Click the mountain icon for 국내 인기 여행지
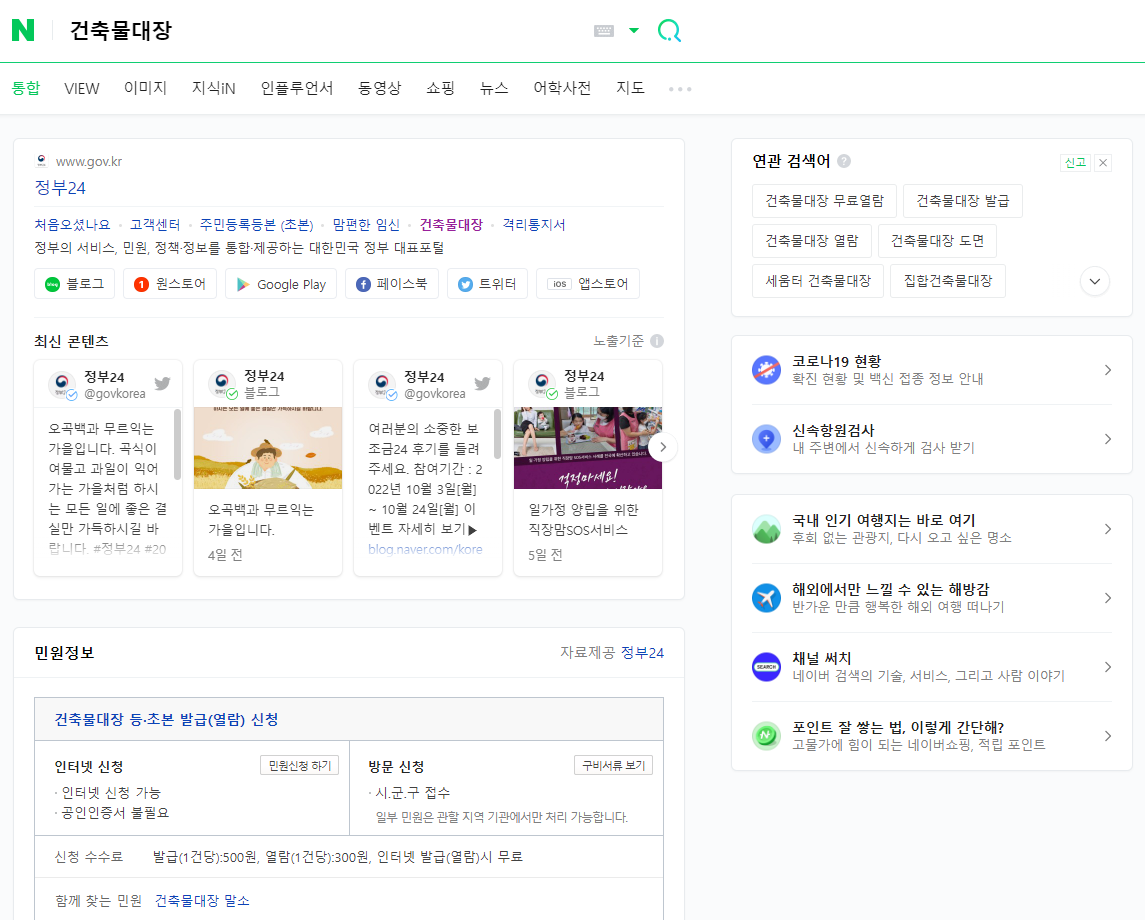This screenshot has width=1145, height=920. (766, 529)
